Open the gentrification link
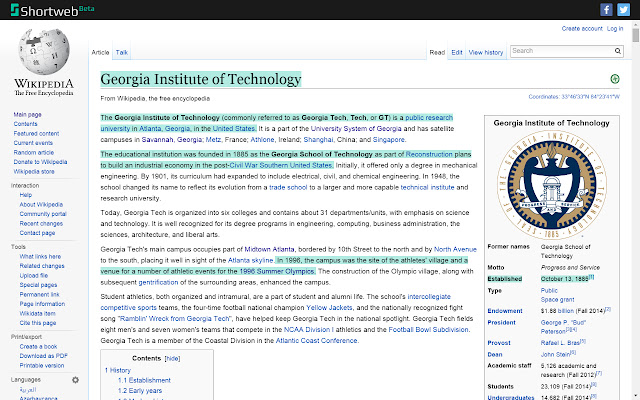The image size is (640, 400). (x=158, y=282)
